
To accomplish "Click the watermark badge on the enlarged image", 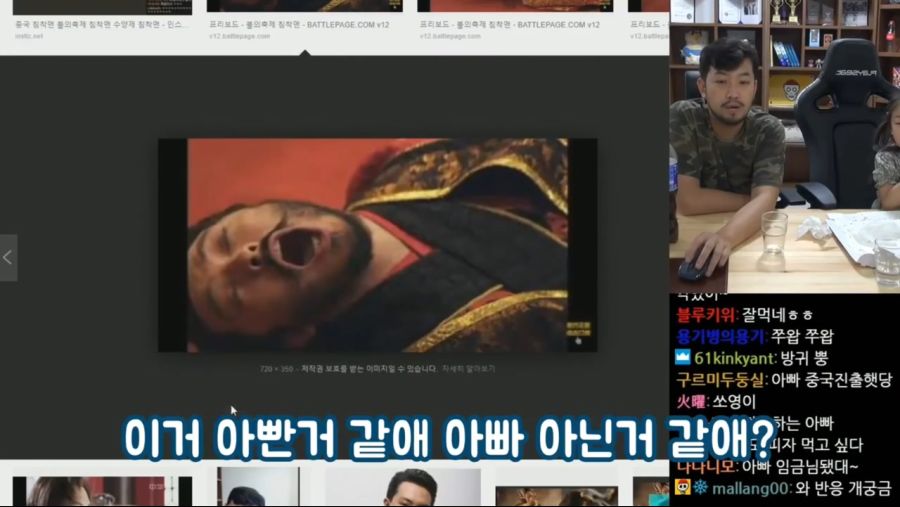I will [577, 327].
